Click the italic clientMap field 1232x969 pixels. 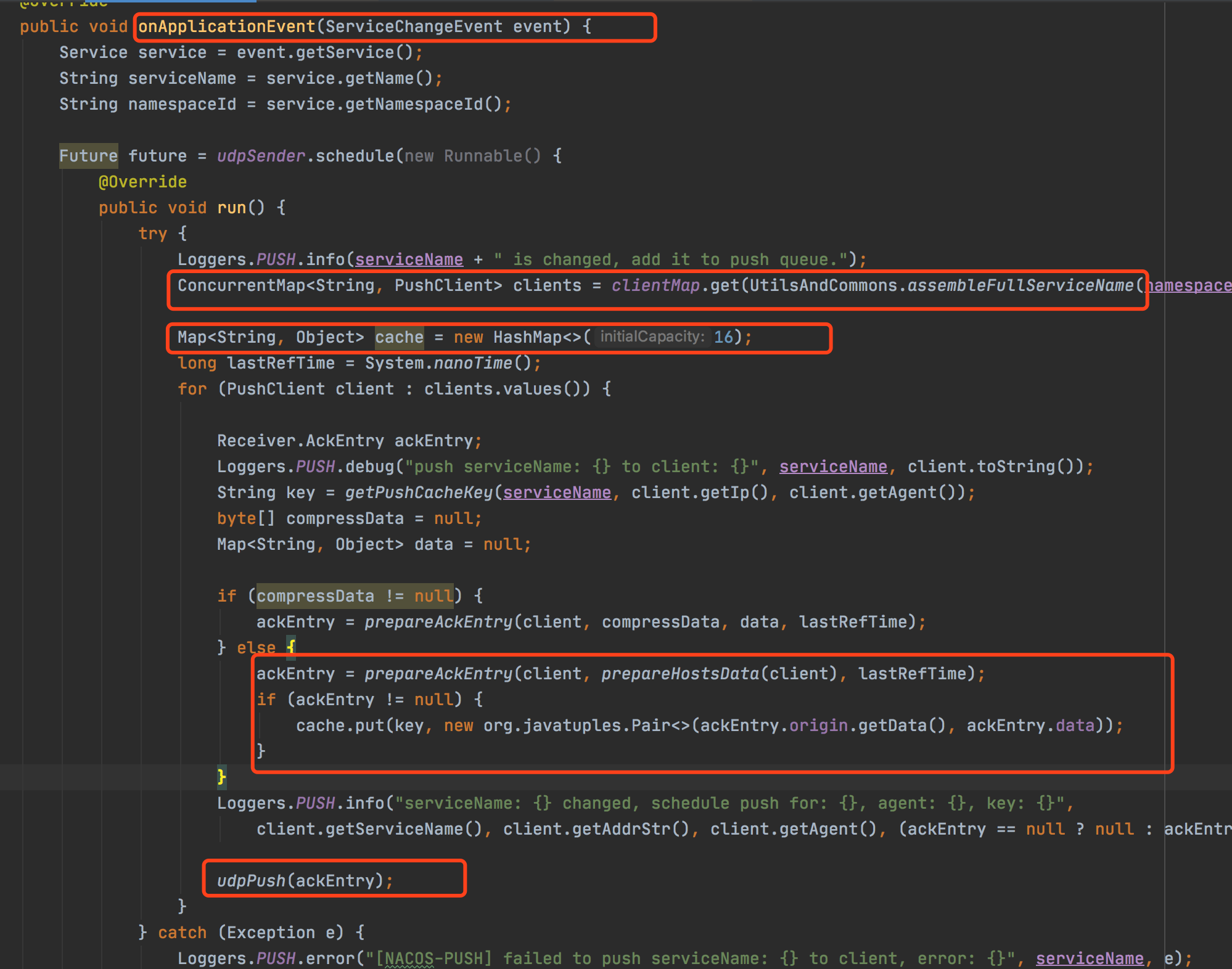coord(655,285)
